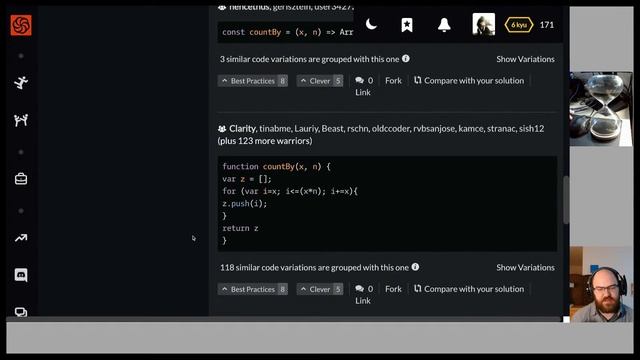Compare function countBy solution with your solution
Screen dimensions: 640x360
[469, 289]
